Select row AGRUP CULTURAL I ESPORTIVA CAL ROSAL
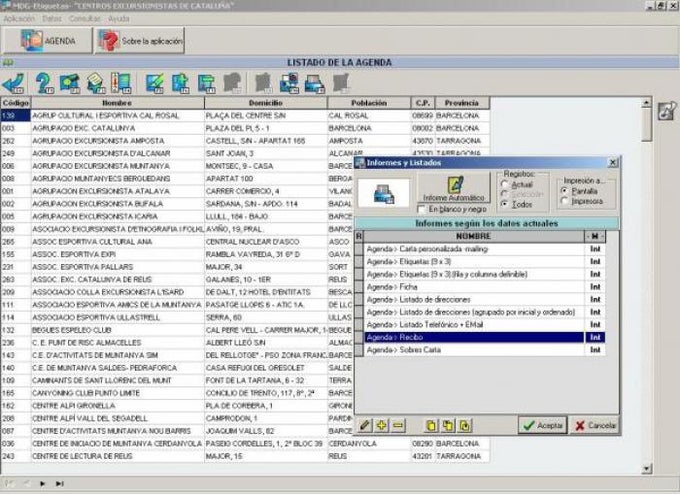Image resolution: width=680 pixels, height=494 pixels. (245, 115)
